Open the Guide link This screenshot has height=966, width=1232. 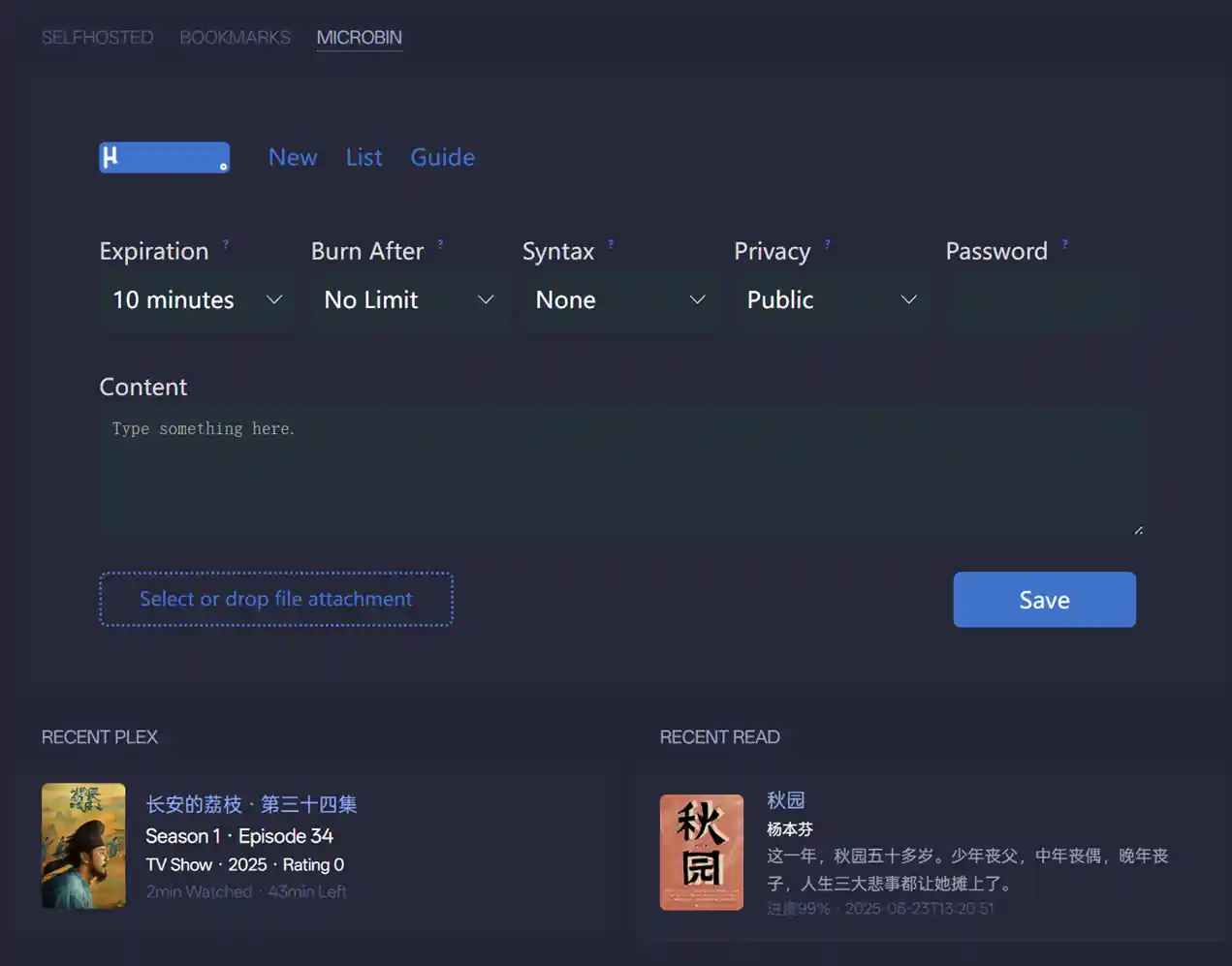tap(442, 157)
